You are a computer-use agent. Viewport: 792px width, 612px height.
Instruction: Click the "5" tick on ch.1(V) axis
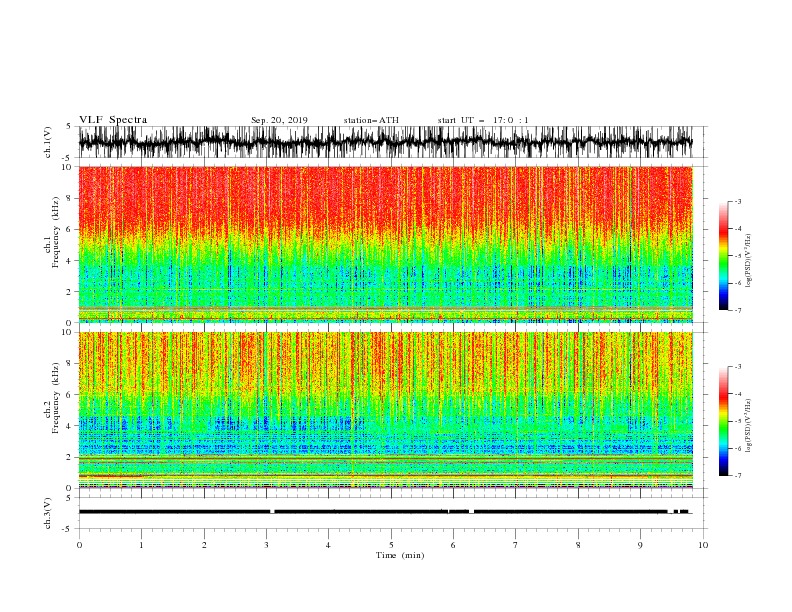(x=69, y=126)
